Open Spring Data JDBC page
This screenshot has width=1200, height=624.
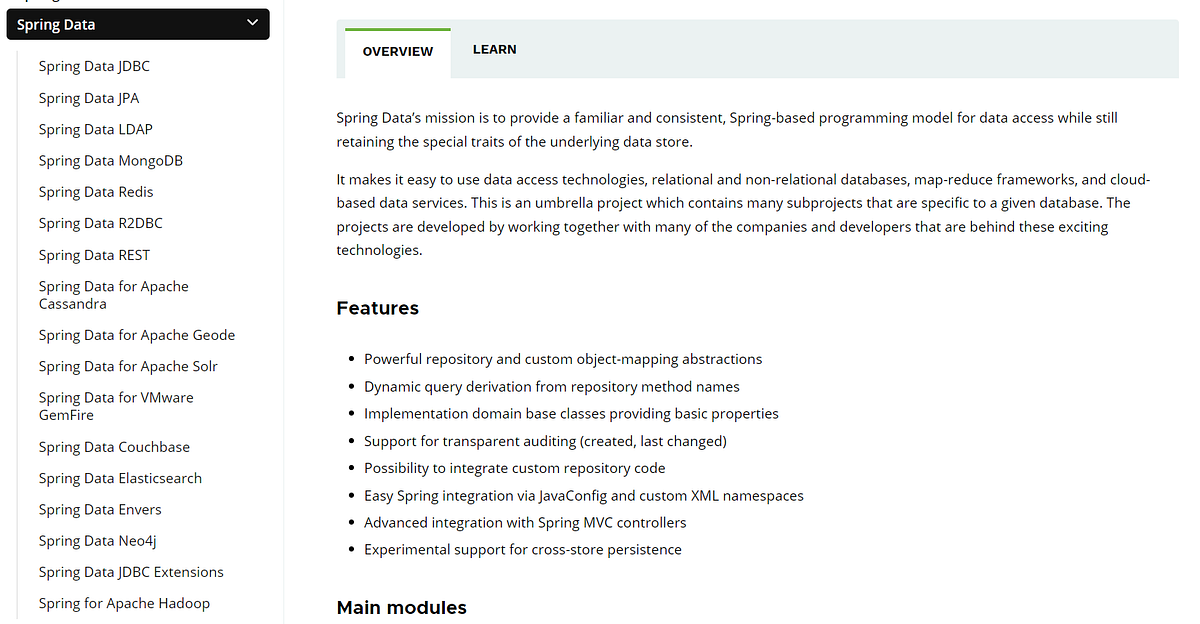coord(94,66)
